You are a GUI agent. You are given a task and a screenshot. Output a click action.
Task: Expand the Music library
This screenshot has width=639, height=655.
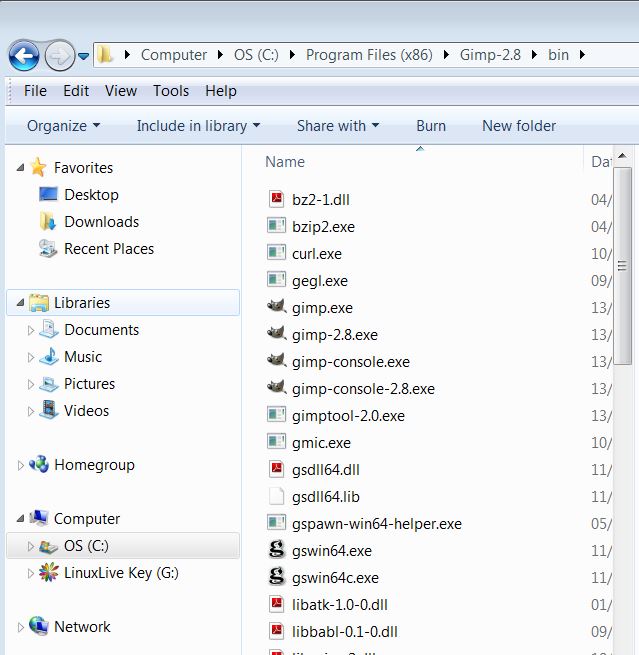point(30,358)
